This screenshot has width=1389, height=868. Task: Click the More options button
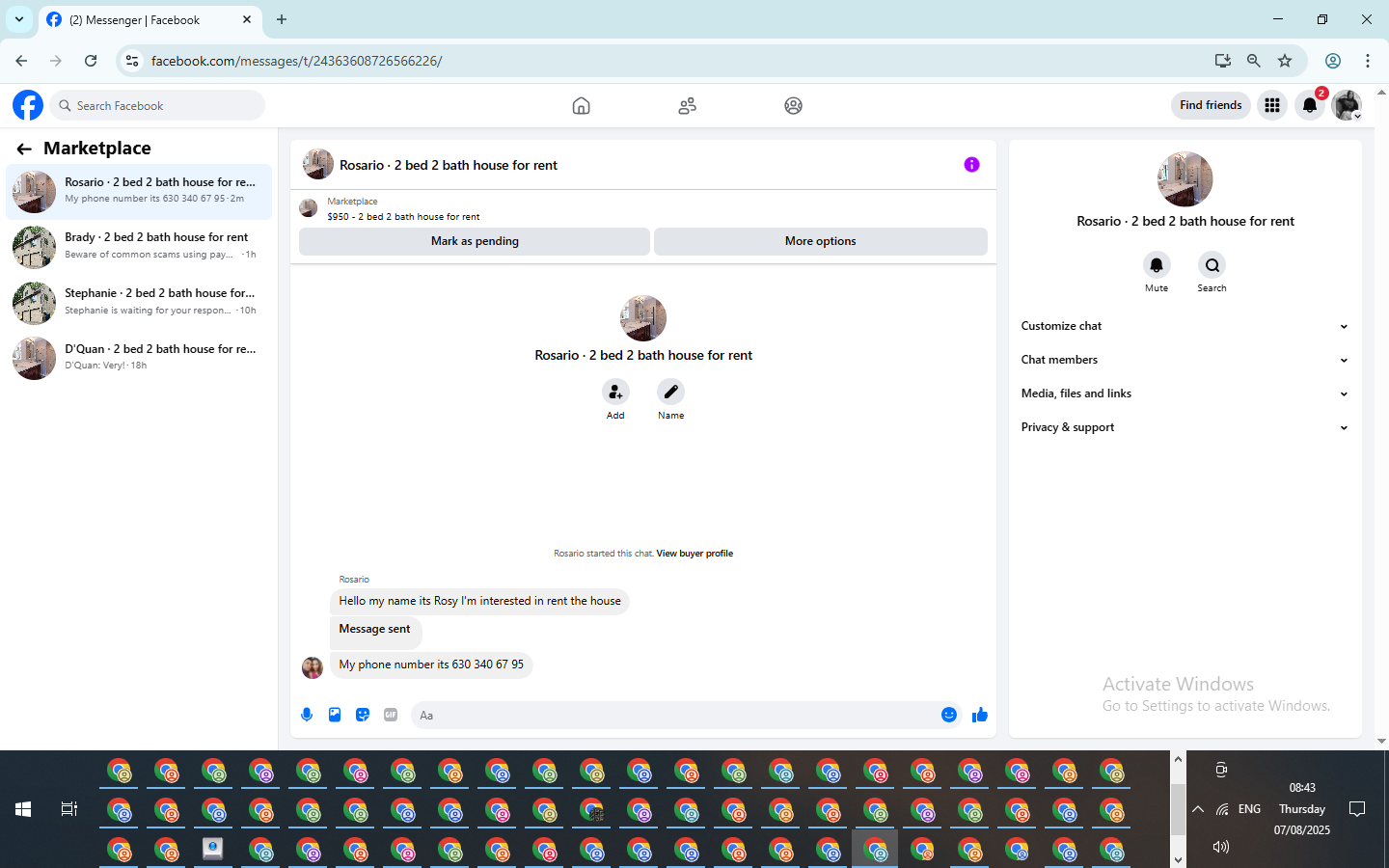point(821,241)
